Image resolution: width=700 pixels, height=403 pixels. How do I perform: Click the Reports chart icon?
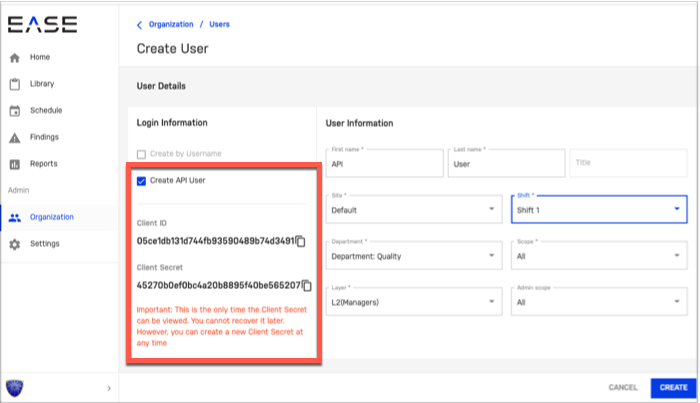point(15,164)
